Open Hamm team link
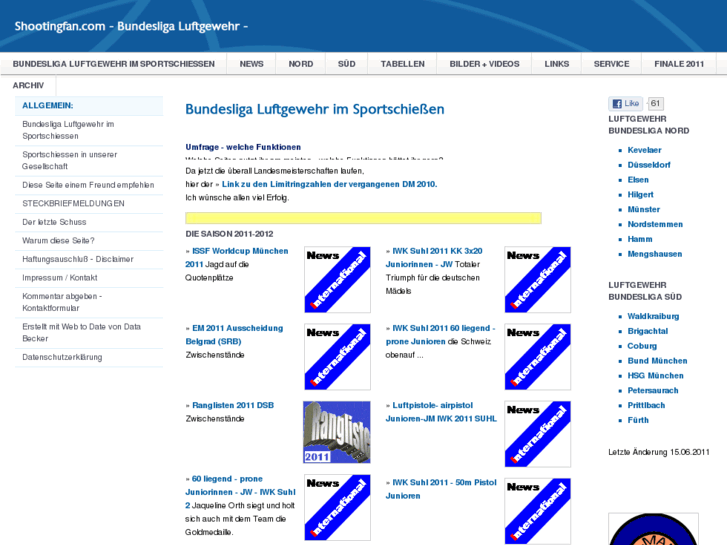The image size is (727, 545). click(640, 239)
